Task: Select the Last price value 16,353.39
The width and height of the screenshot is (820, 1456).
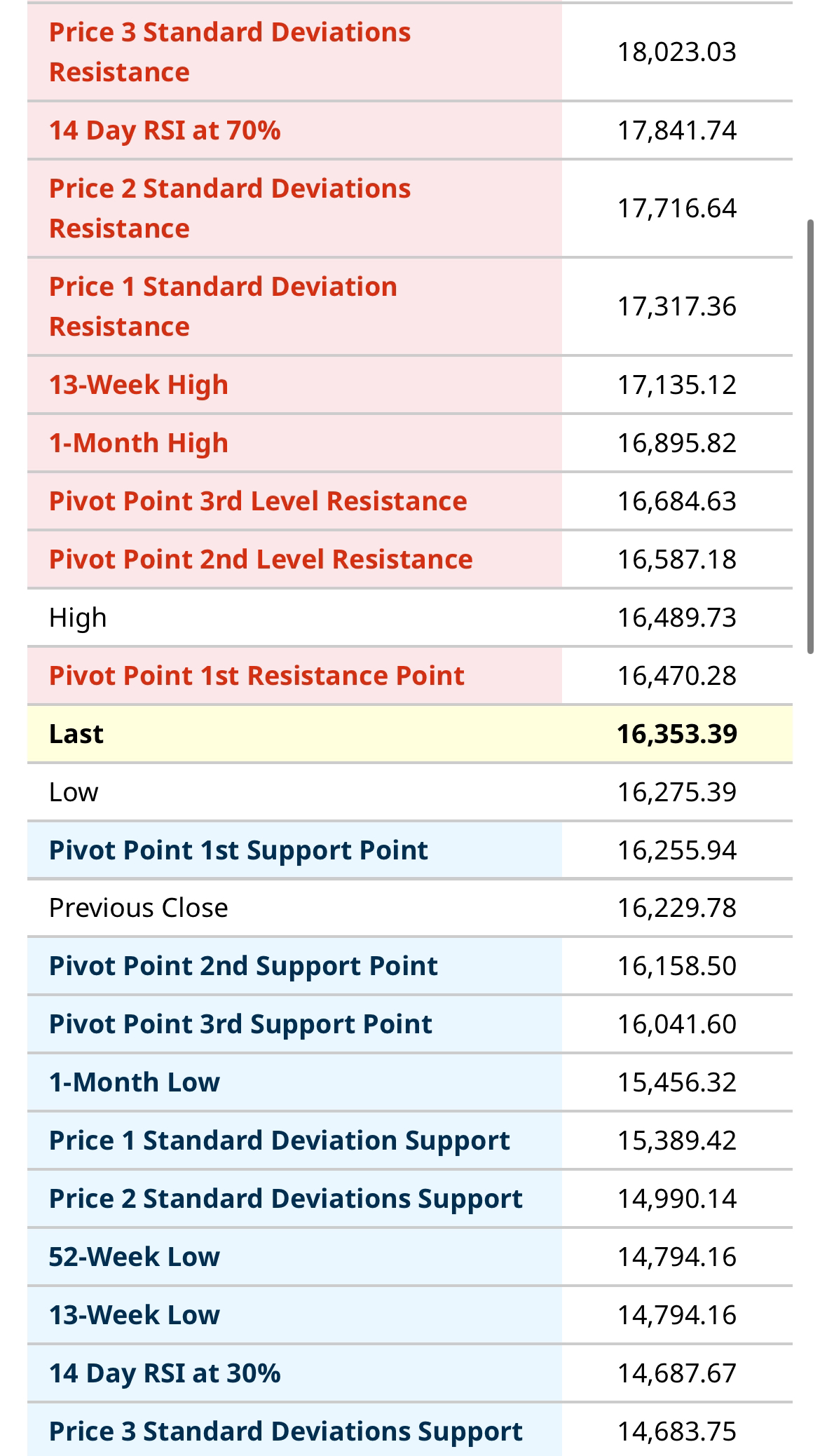Action: click(676, 734)
